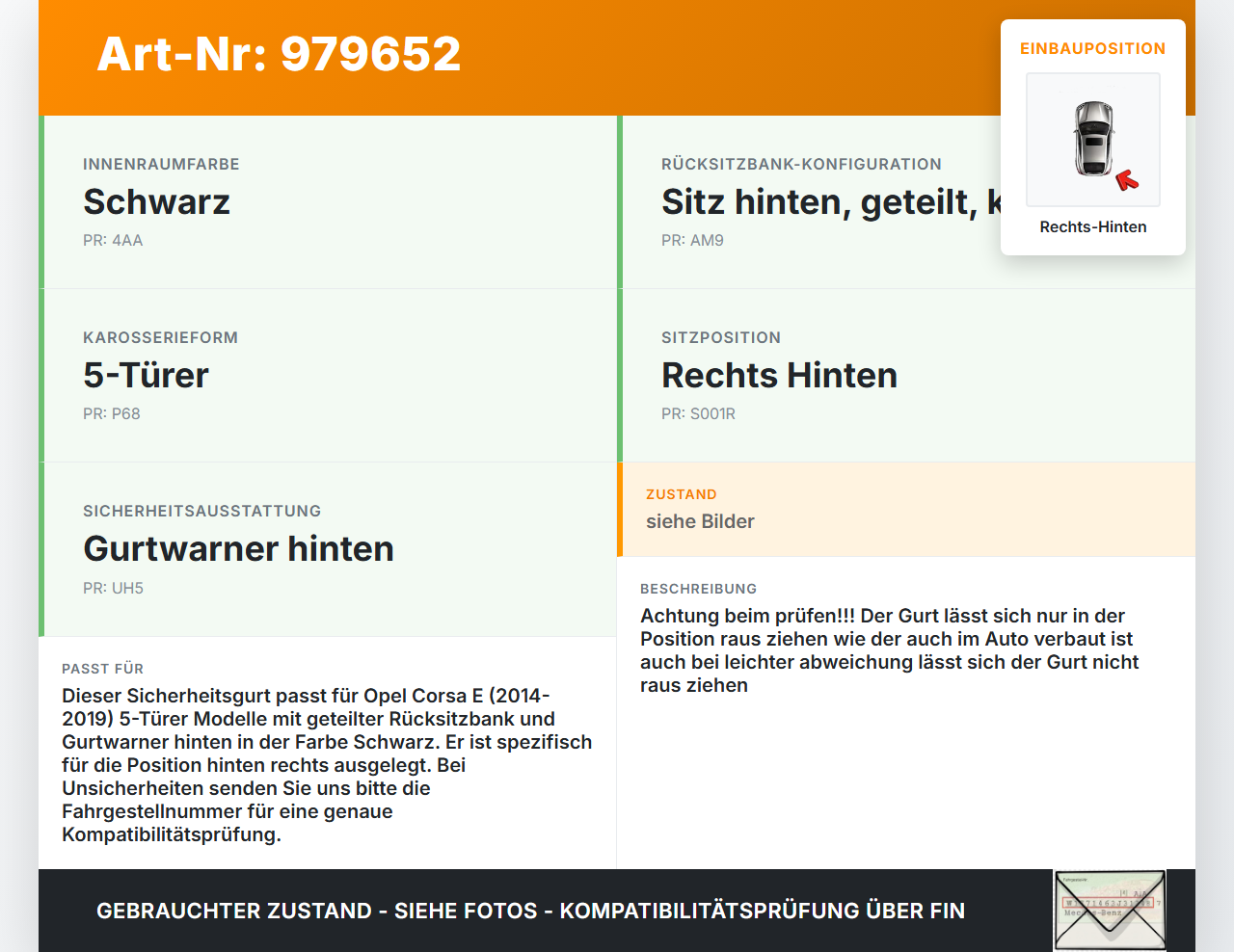Select the Schwarz color value

click(x=157, y=201)
